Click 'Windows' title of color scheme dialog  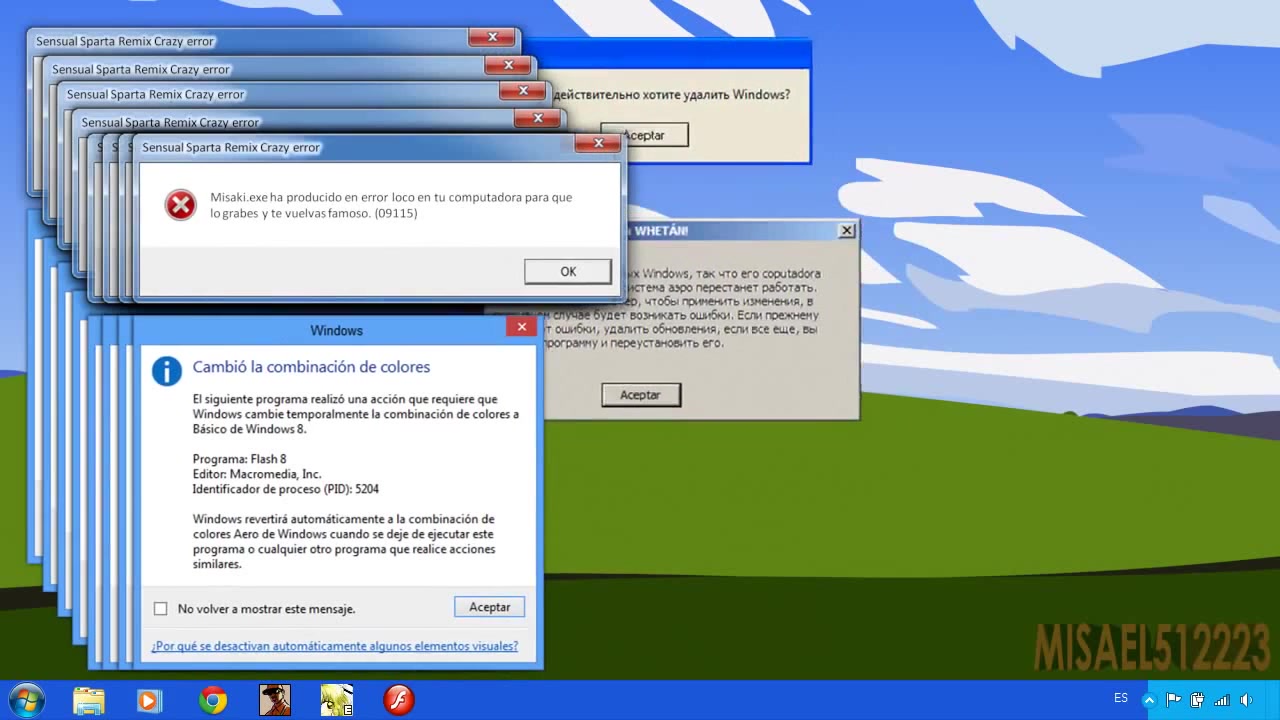(x=336, y=330)
